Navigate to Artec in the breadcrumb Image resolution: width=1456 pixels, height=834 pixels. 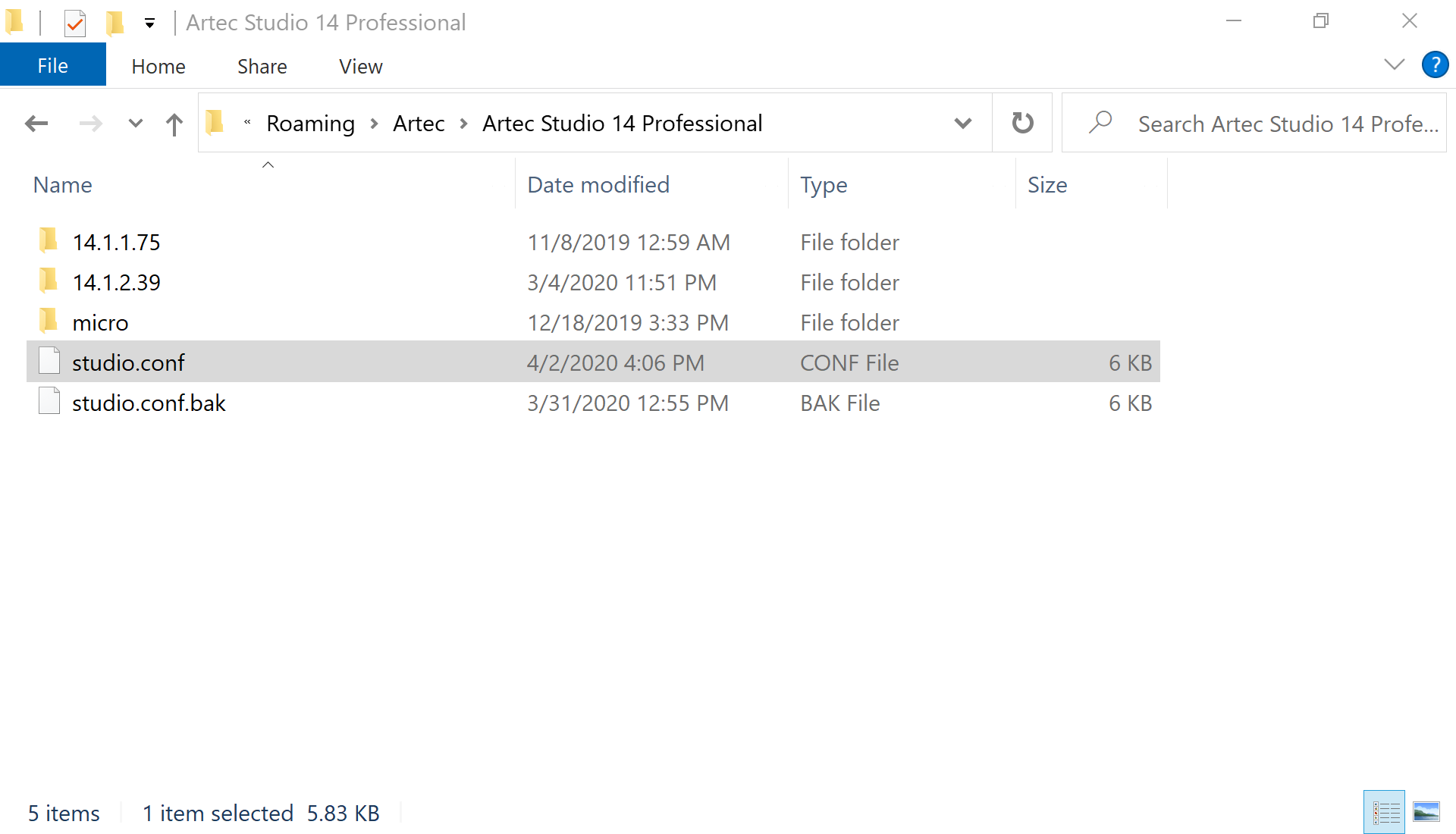coord(419,123)
